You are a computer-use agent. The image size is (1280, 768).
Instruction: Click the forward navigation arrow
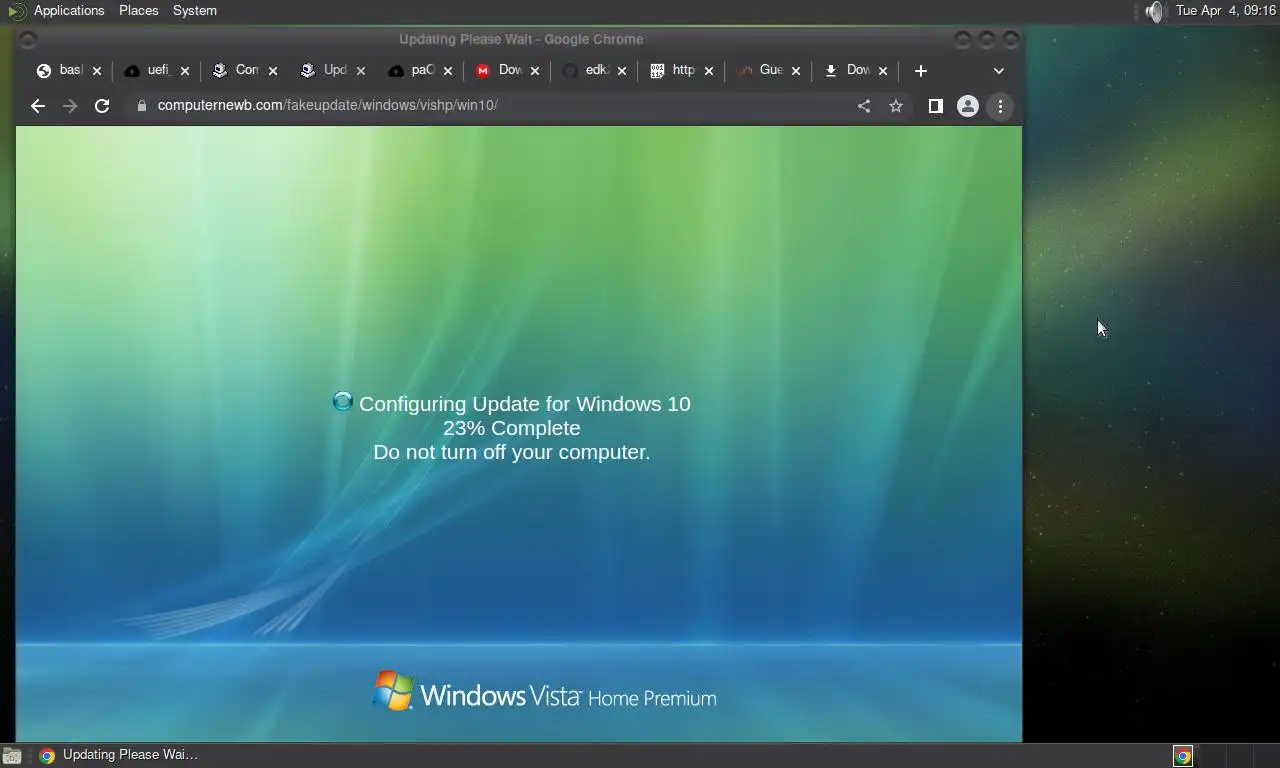[70, 106]
